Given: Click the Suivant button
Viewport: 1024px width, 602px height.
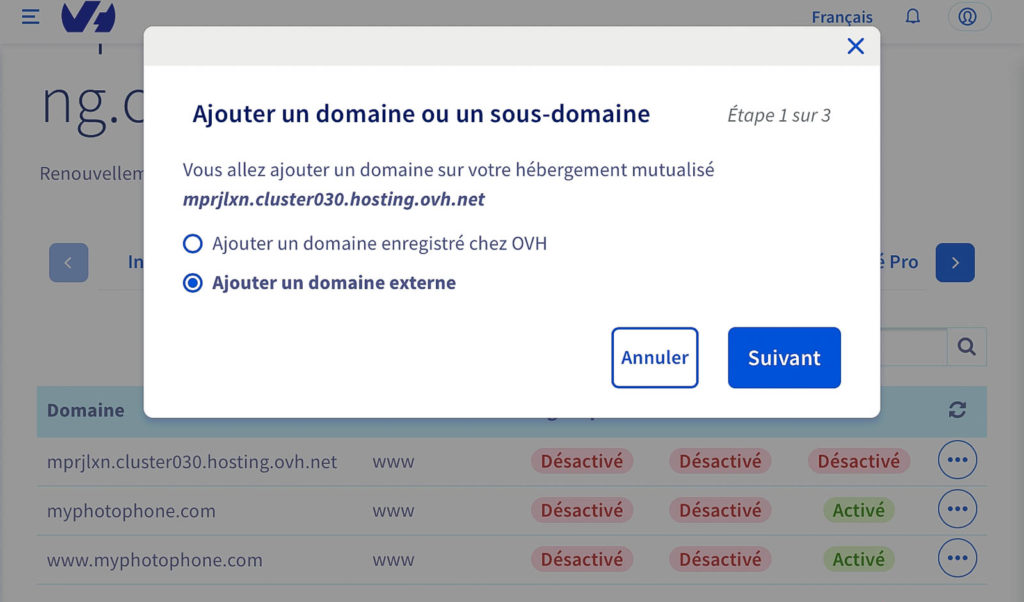Looking at the screenshot, I should (x=784, y=358).
